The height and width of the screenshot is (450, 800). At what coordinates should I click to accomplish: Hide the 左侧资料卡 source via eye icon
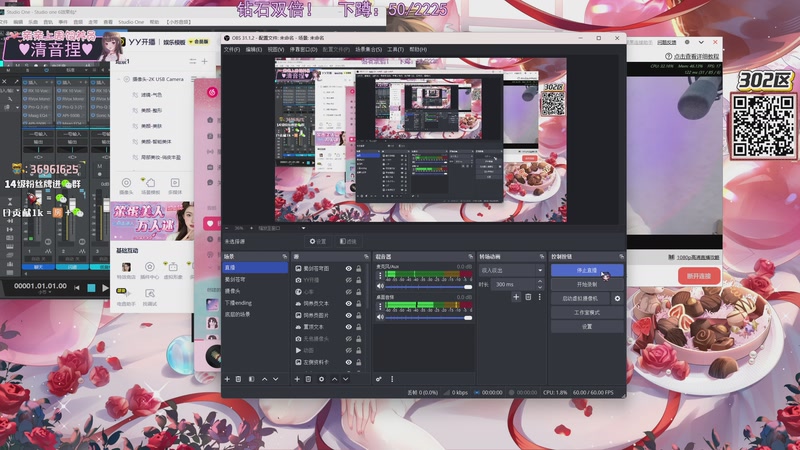tap(348, 362)
